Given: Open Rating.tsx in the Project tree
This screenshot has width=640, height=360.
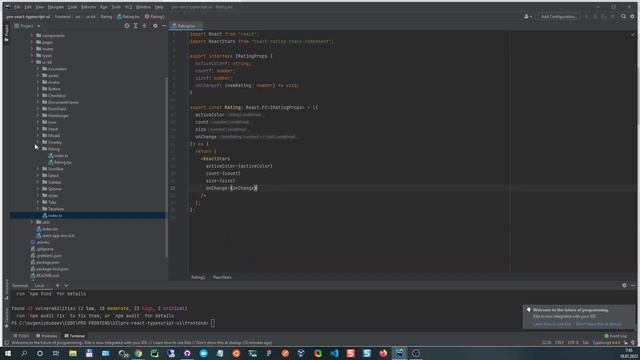Looking at the screenshot, I should 60,162.
